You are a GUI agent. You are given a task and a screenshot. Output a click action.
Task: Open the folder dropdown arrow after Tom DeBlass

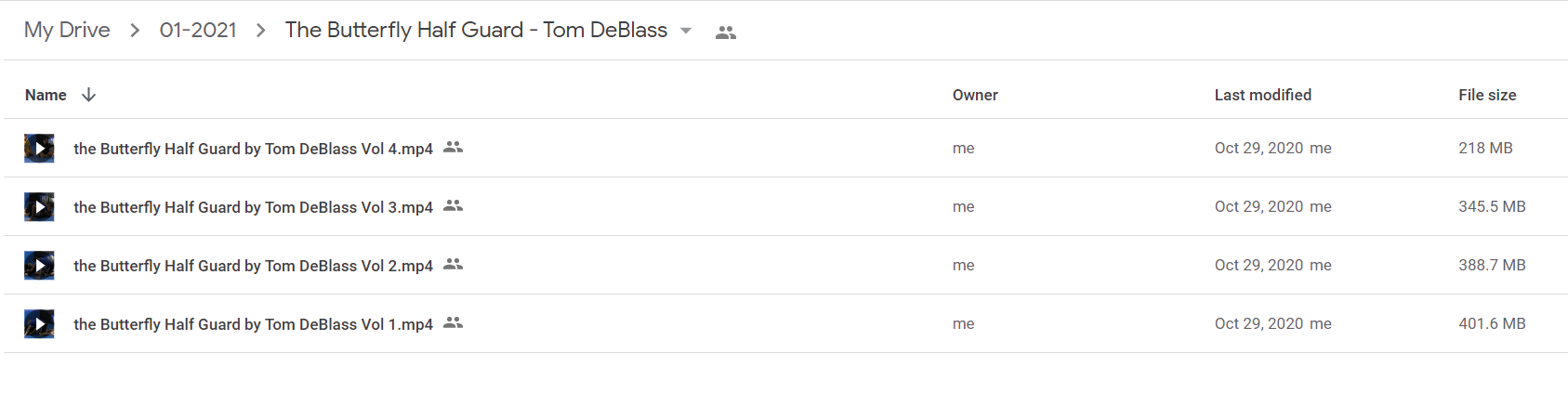tap(686, 31)
